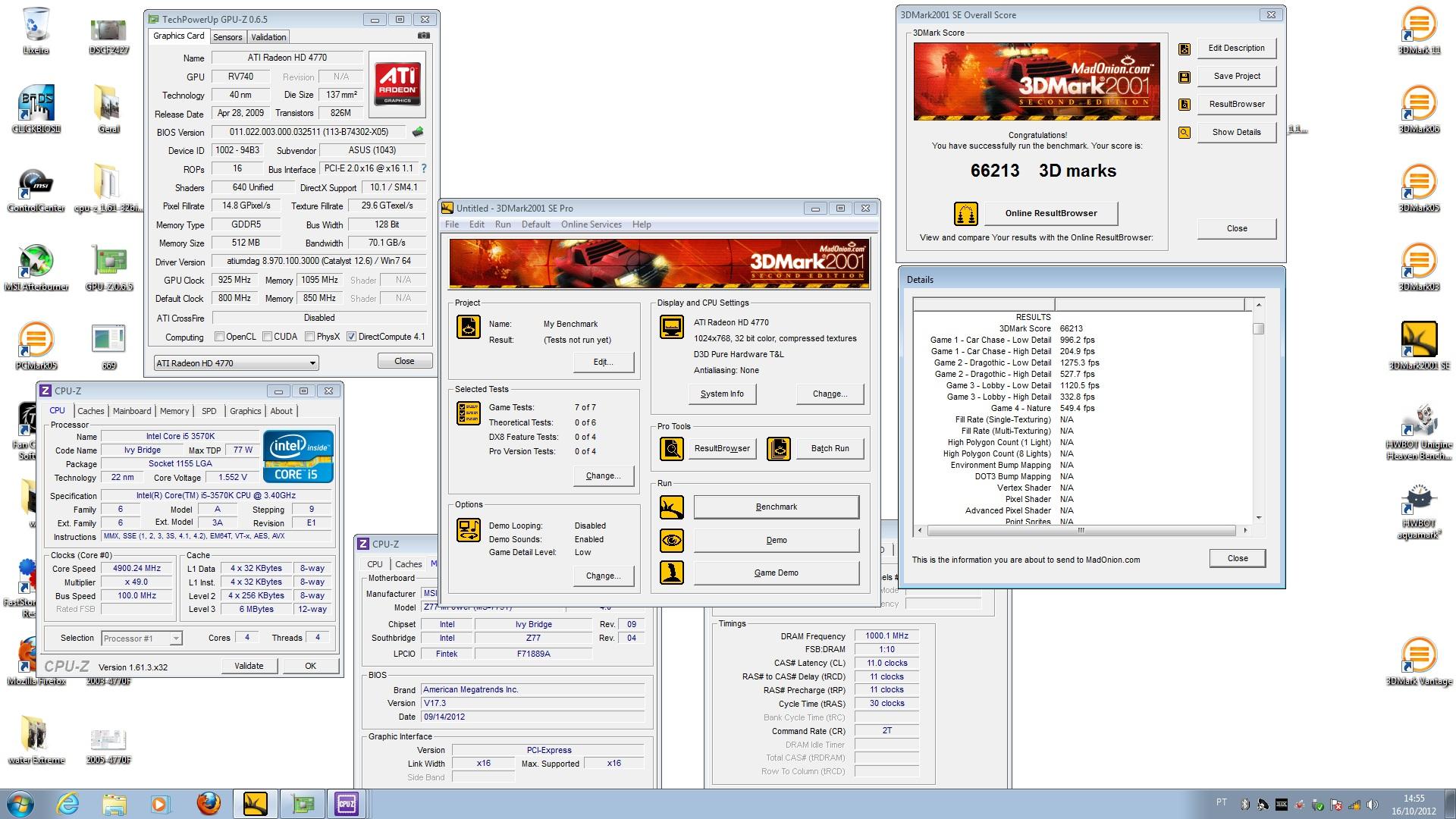Switch to Validation tab in GPU-Z

pos(268,37)
